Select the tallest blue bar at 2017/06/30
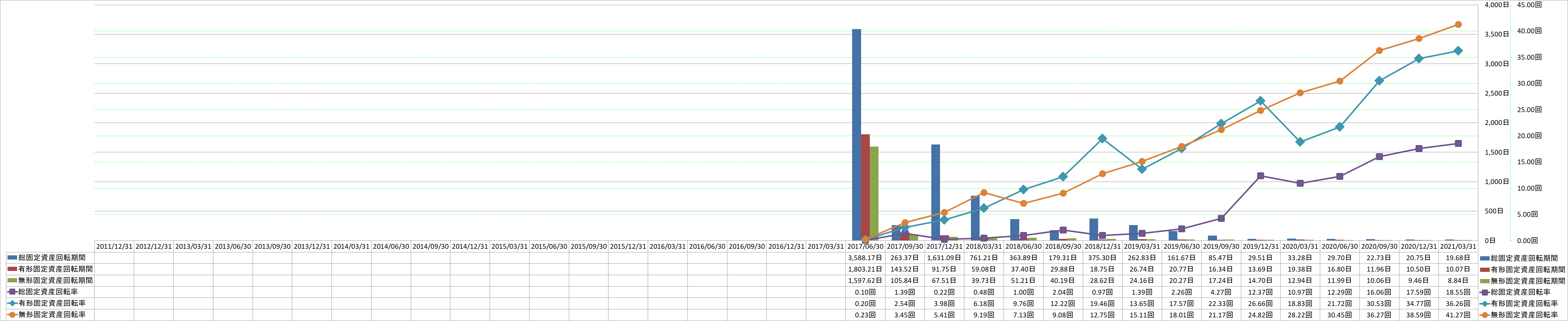This screenshot has height=321, width=1568. click(x=856, y=134)
